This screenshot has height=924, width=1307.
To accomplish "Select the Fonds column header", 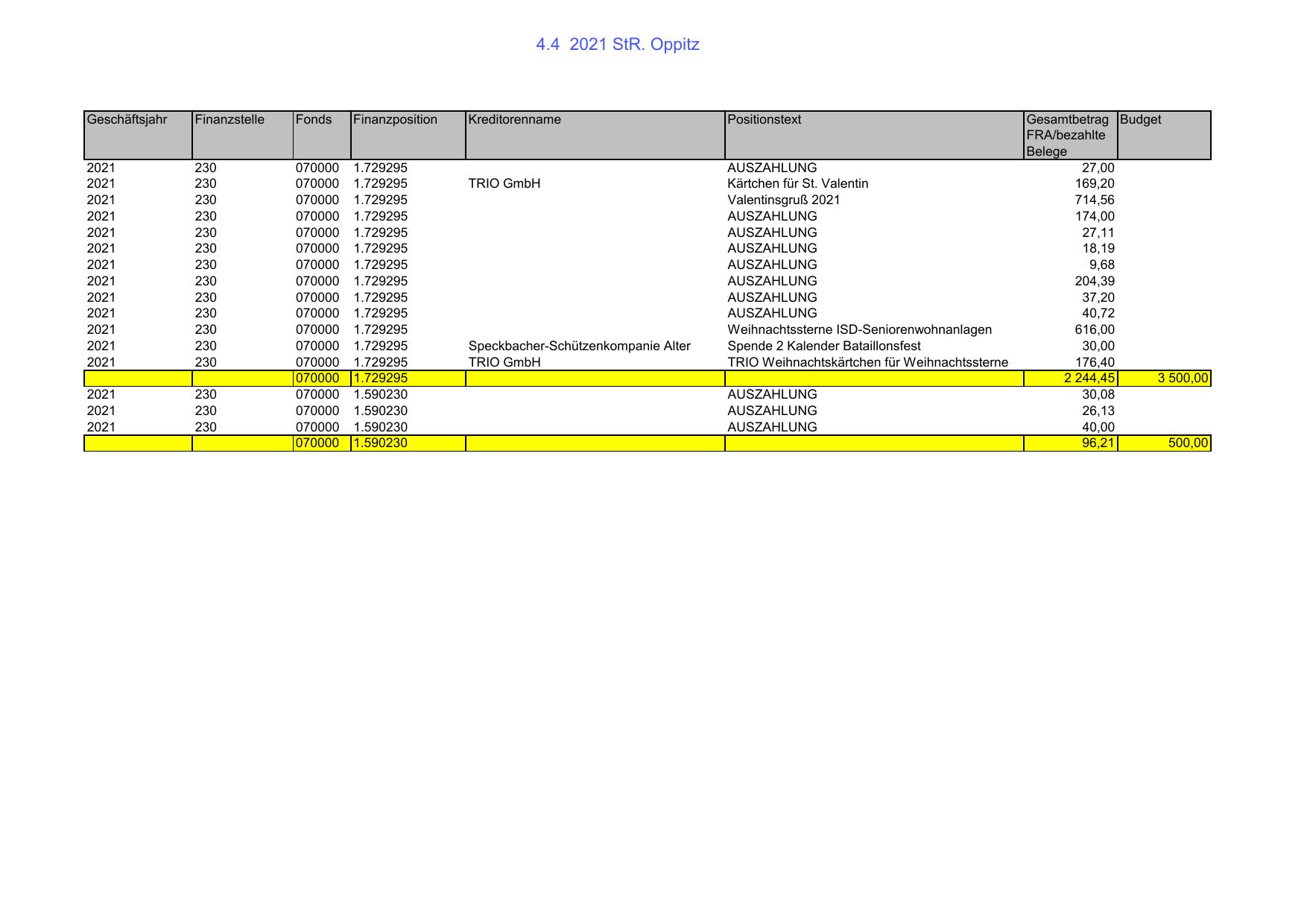I will [x=314, y=120].
